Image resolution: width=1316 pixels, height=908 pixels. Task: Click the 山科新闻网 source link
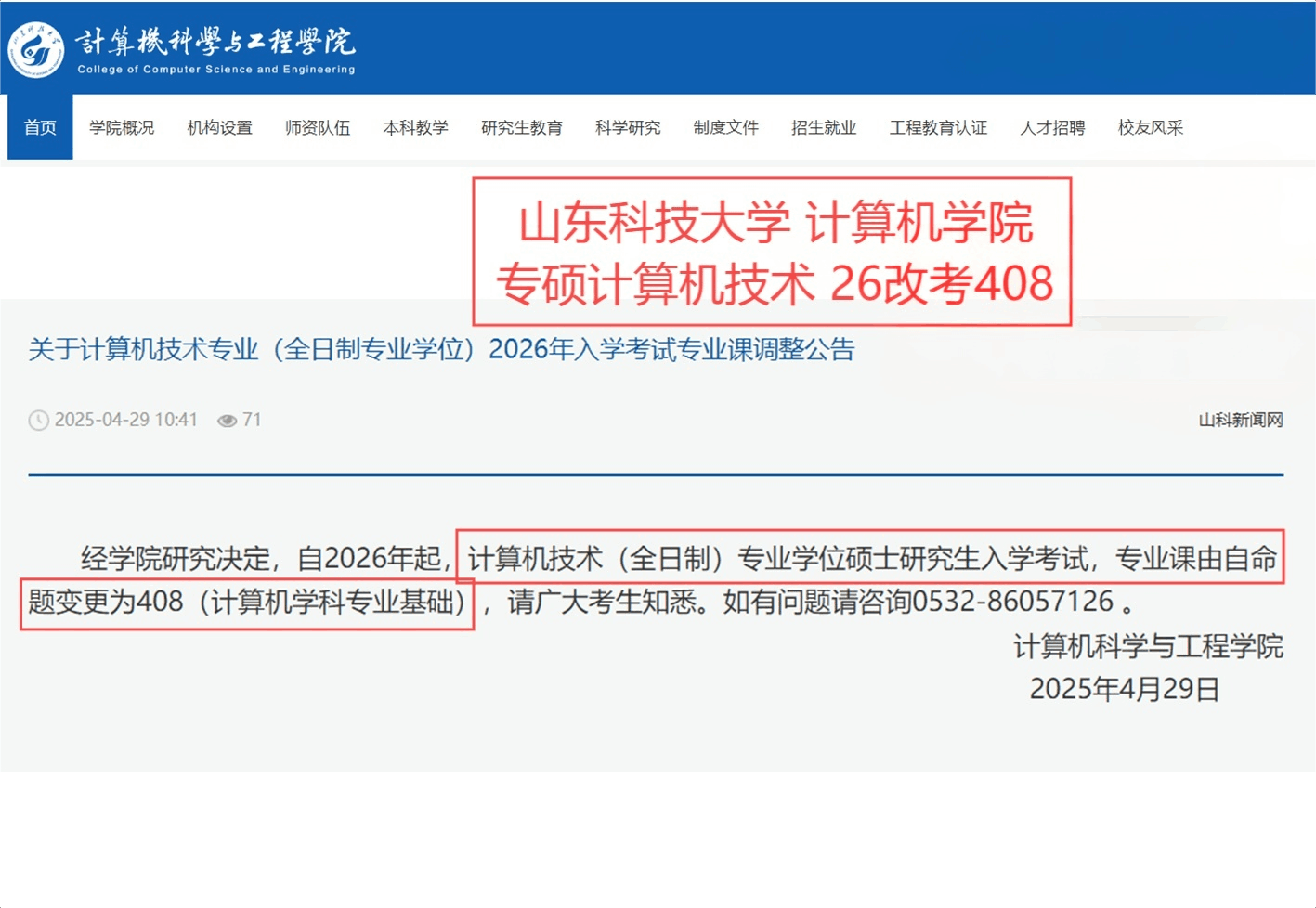tap(1240, 421)
